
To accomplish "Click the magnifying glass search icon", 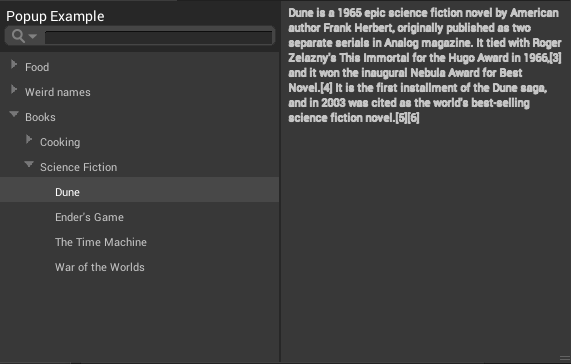I will pos(18,36).
